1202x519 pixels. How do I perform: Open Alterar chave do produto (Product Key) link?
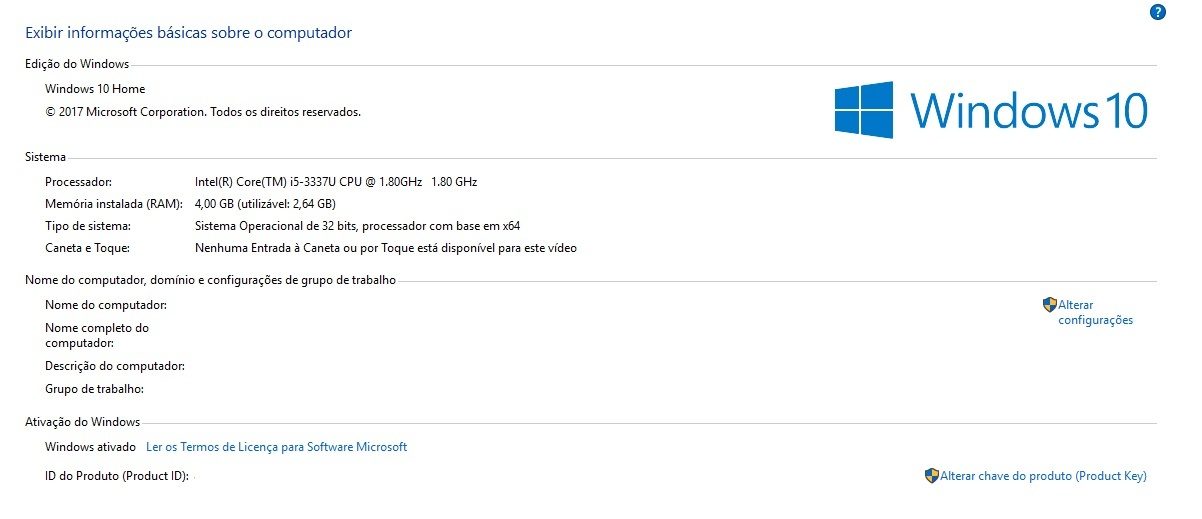[1043, 476]
